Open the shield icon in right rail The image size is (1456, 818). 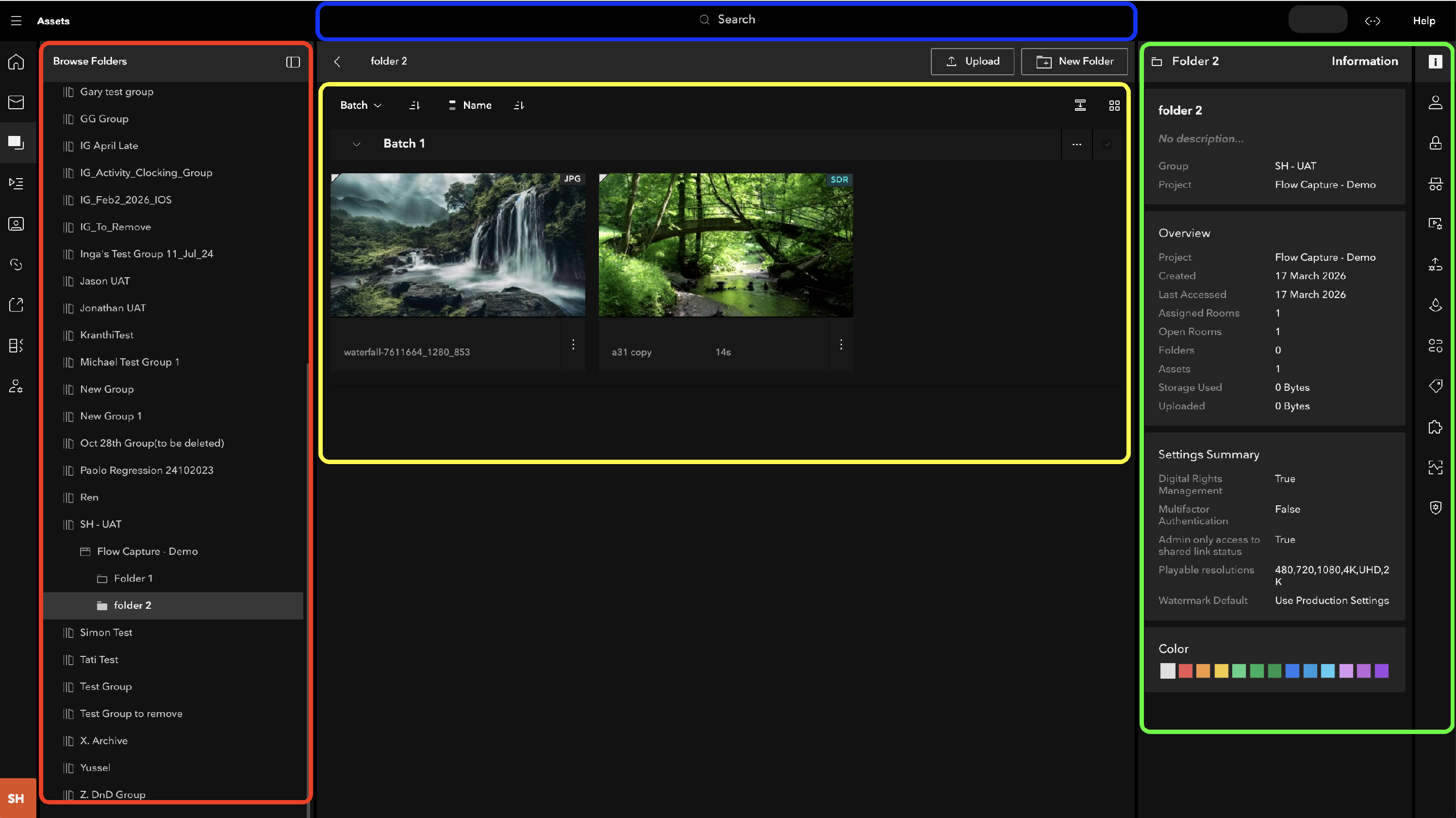(x=1435, y=508)
